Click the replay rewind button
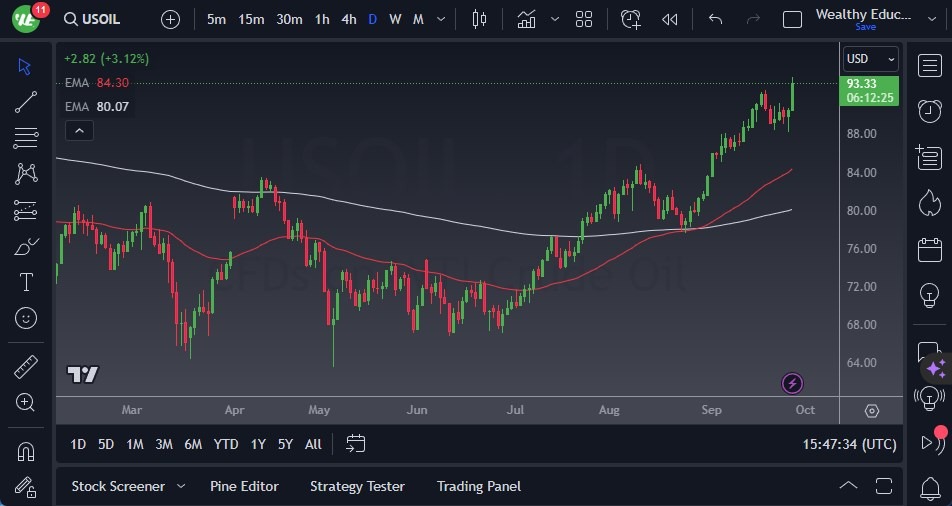The width and height of the screenshot is (952, 506). 669,19
